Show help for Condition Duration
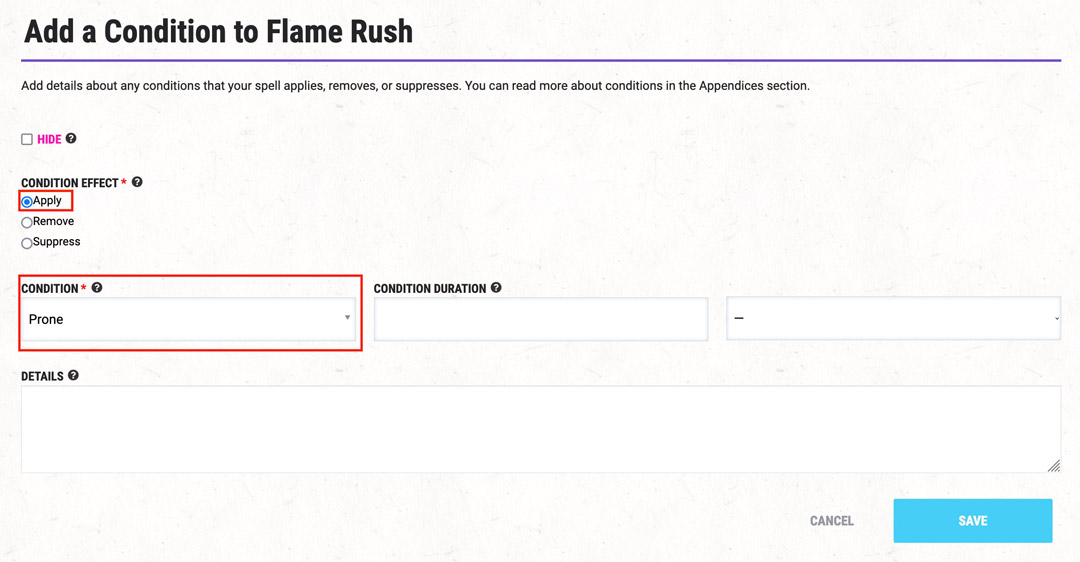This screenshot has height=562, width=1080. [x=496, y=287]
